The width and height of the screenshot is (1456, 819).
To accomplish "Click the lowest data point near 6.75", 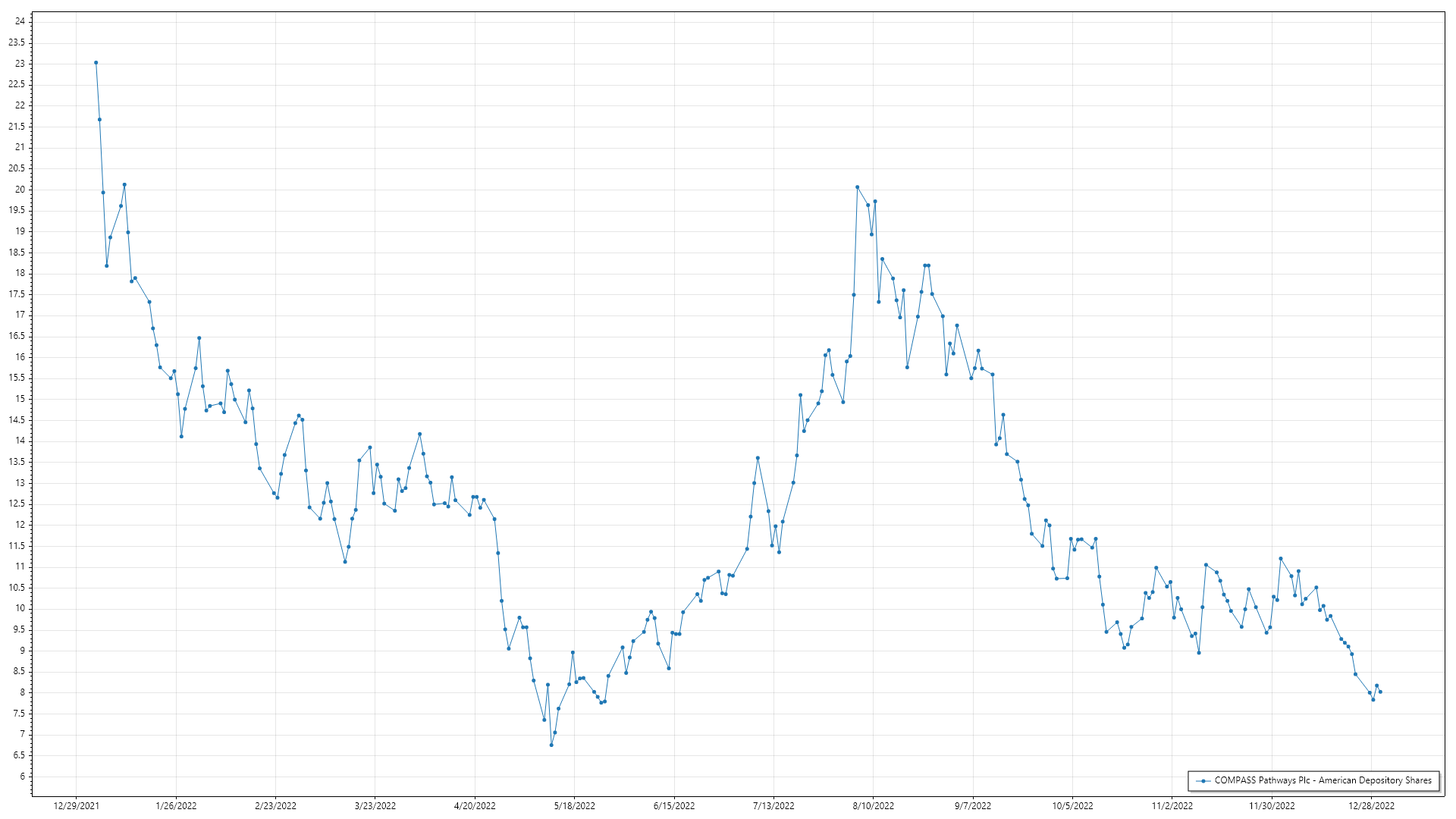I will tap(551, 745).
